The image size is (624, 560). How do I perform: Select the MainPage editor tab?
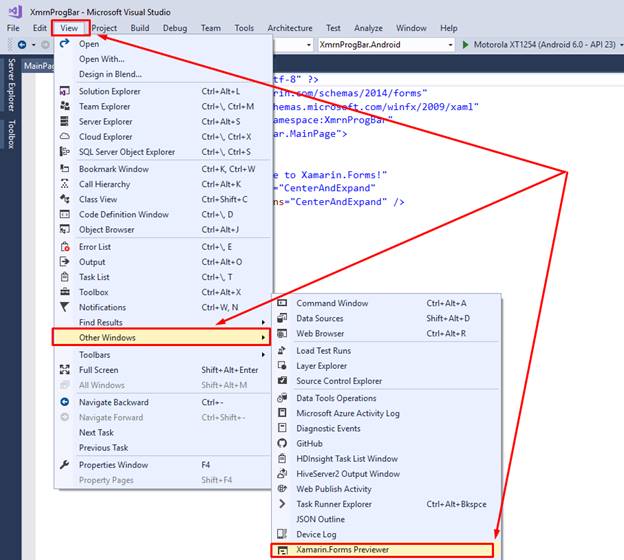[x=39, y=66]
